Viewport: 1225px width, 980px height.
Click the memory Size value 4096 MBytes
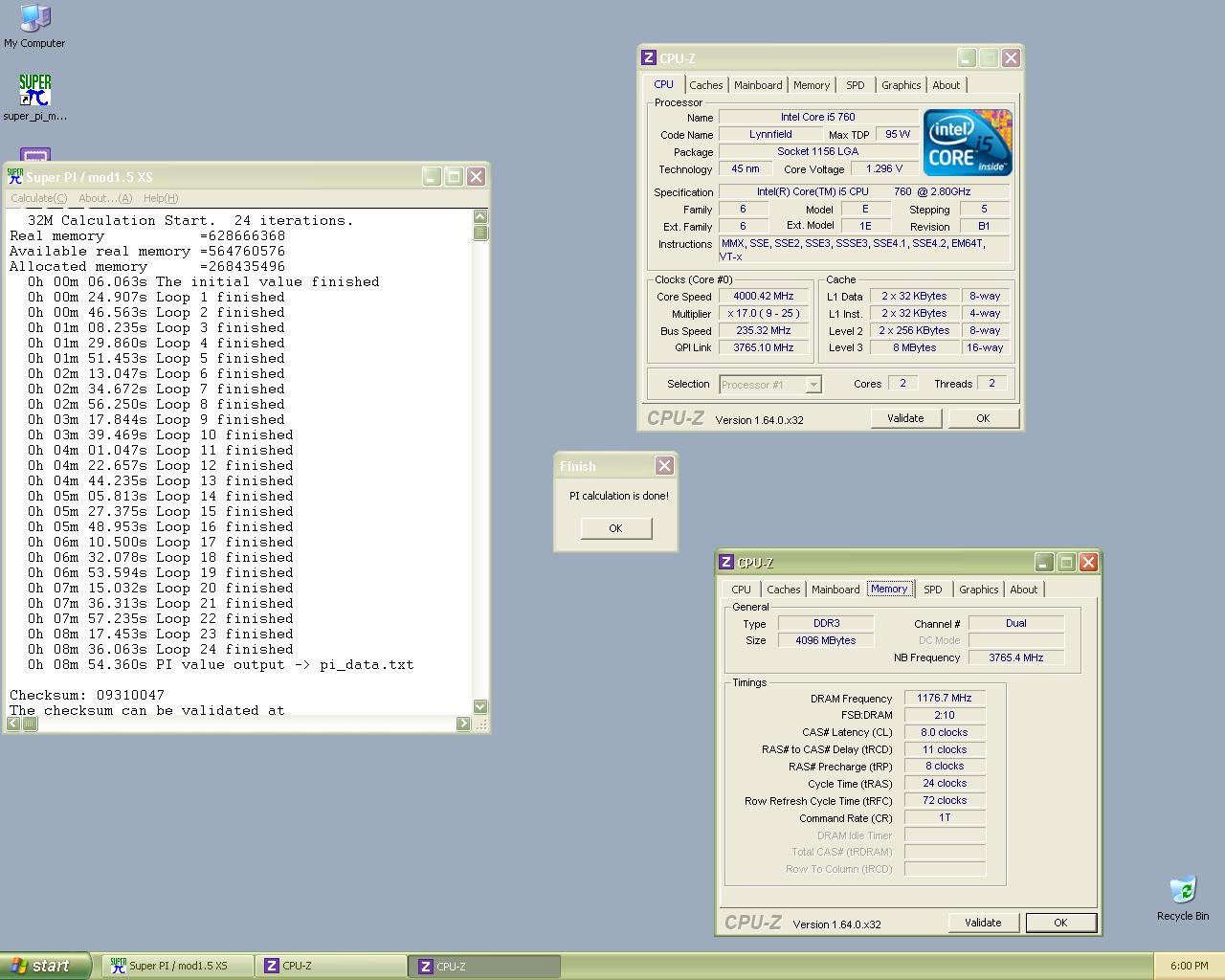click(x=826, y=641)
